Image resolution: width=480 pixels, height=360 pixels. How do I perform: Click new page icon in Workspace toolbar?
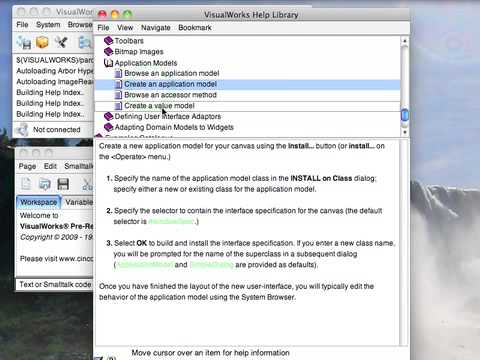click(x=26, y=184)
